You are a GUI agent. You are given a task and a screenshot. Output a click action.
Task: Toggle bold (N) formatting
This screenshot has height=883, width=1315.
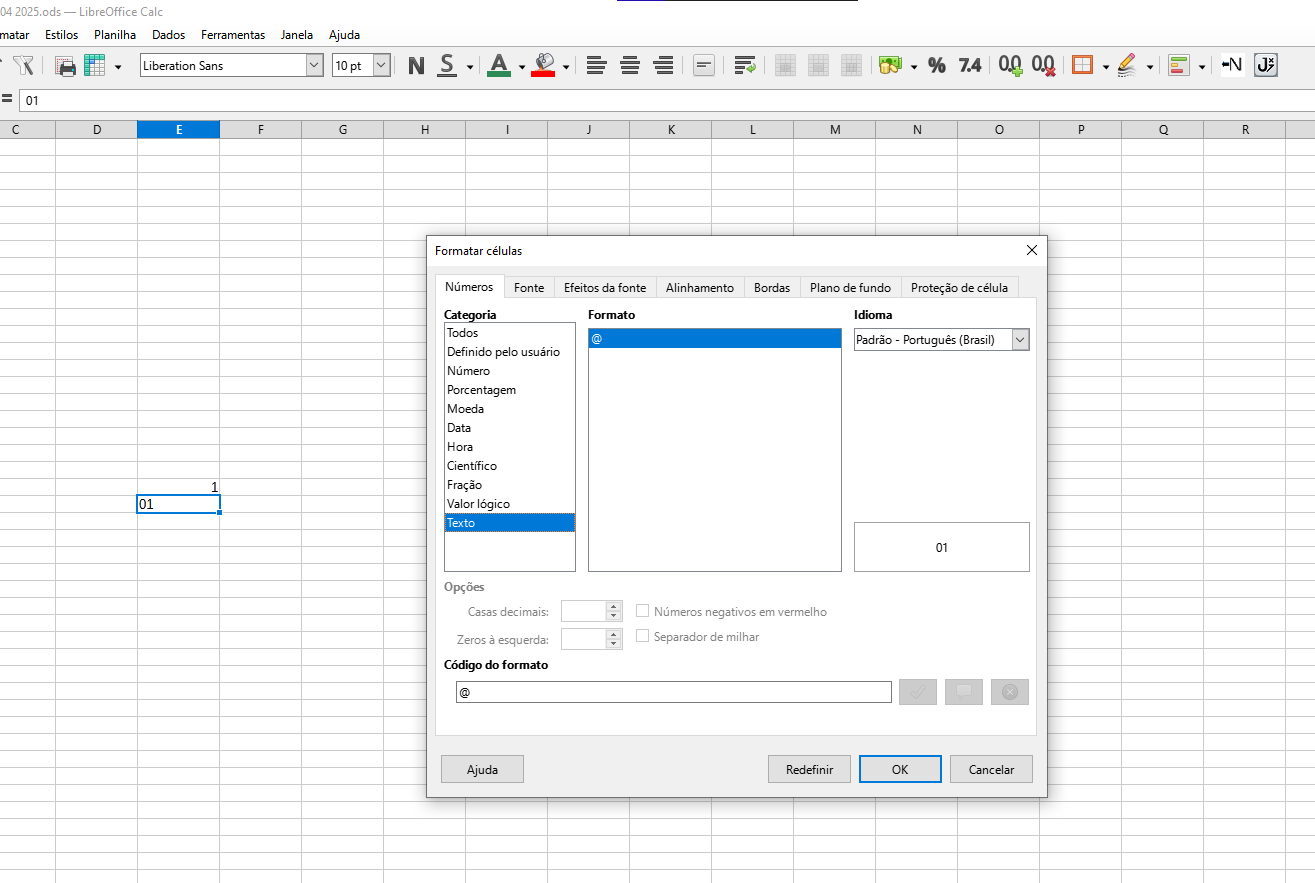coord(416,66)
